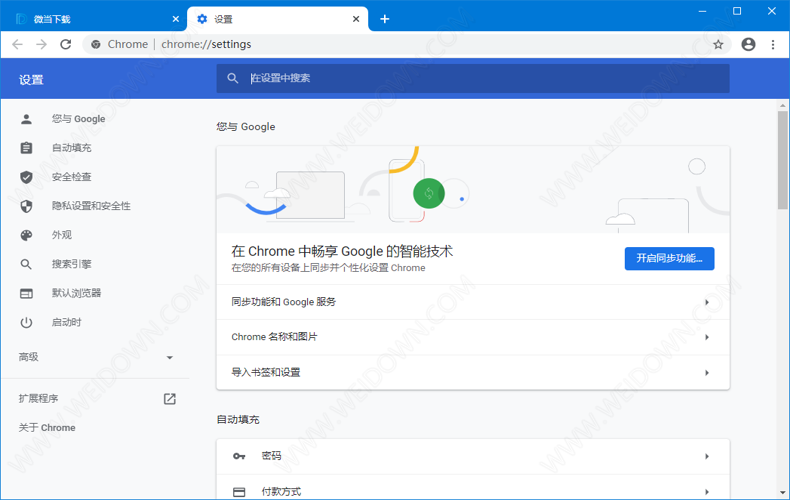The height and width of the screenshot is (500, 790).
Task: Open the 付款方式 row
Action: [x=473, y=487]
